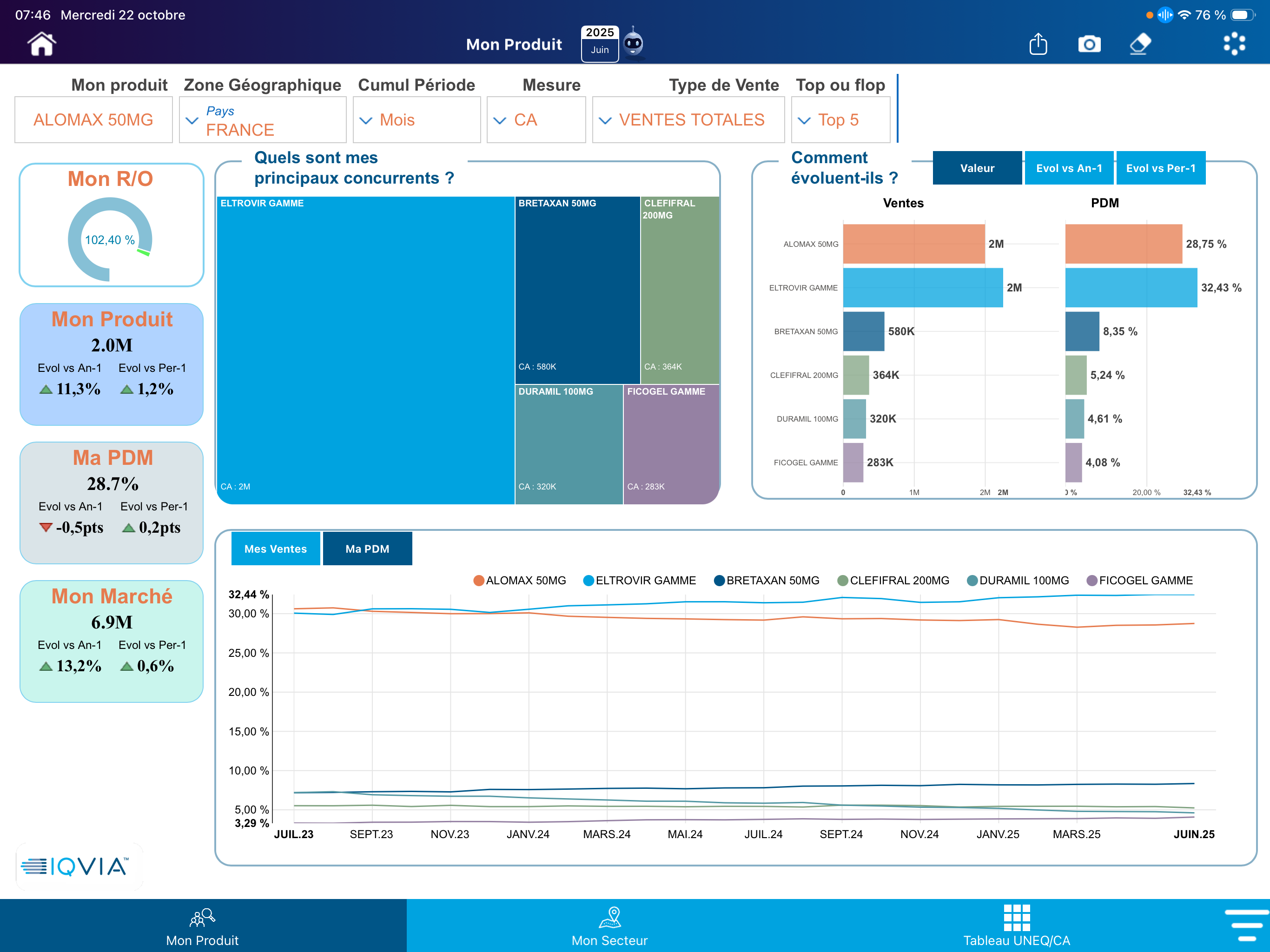Viewport: 1270px width, 952px height.
Task: Tap the green up arrow beside 11,3%
Action: 46,389
